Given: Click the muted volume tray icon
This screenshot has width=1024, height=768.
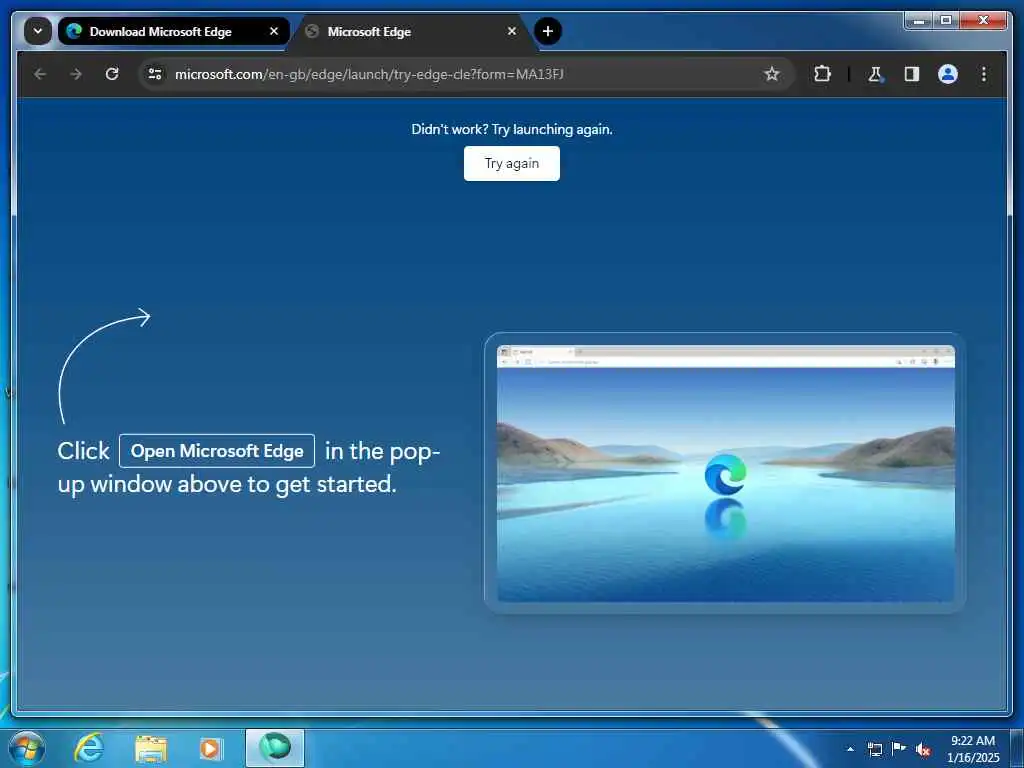Looking at the screenshot, I should click(923, 750).
